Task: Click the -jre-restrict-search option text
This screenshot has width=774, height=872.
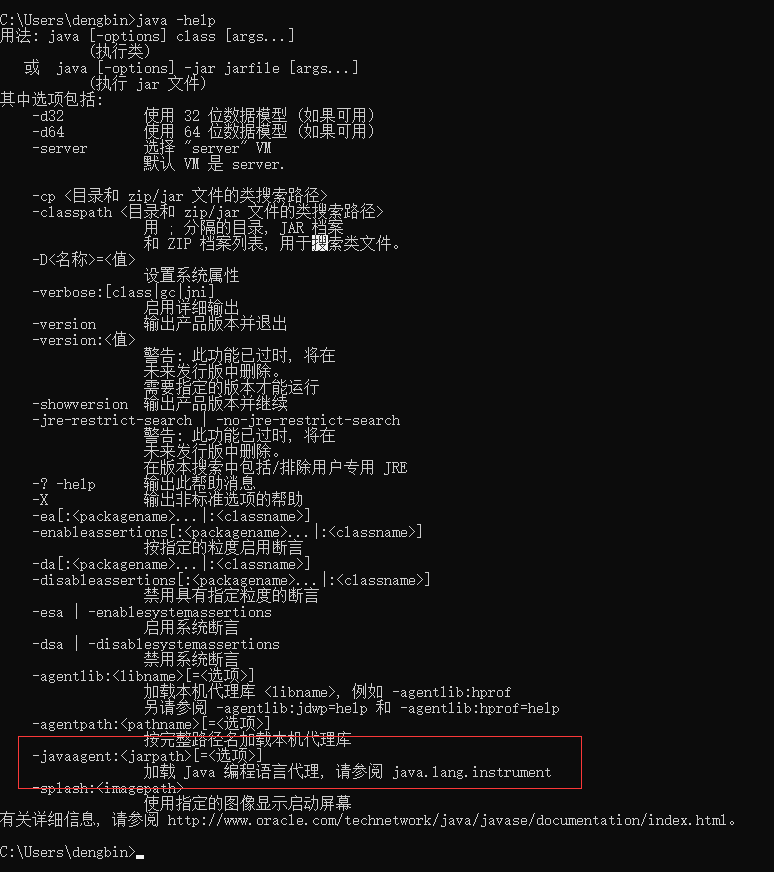Action: pos(112,420)
